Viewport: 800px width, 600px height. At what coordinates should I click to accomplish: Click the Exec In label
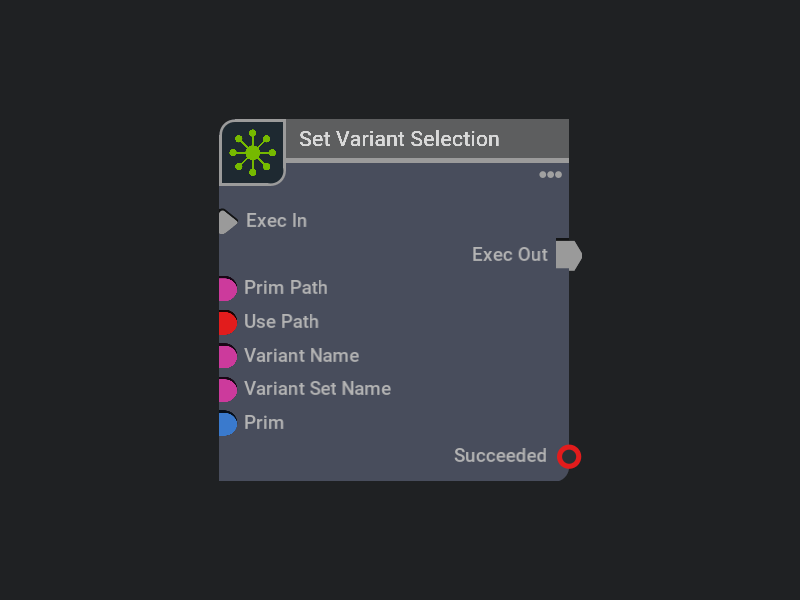[276, 221]
